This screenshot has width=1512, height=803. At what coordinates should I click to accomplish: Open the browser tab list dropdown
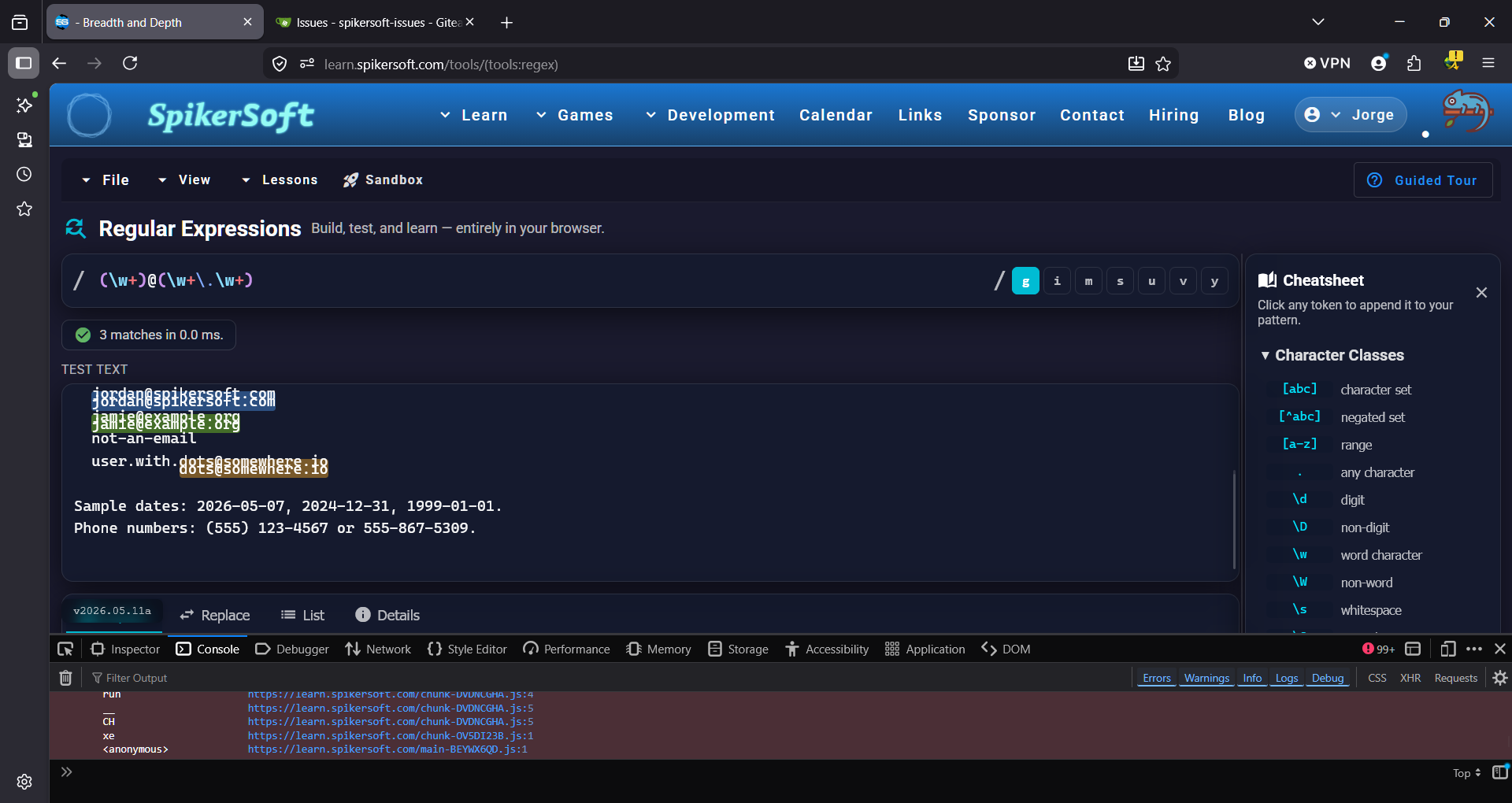[1318, 22]
